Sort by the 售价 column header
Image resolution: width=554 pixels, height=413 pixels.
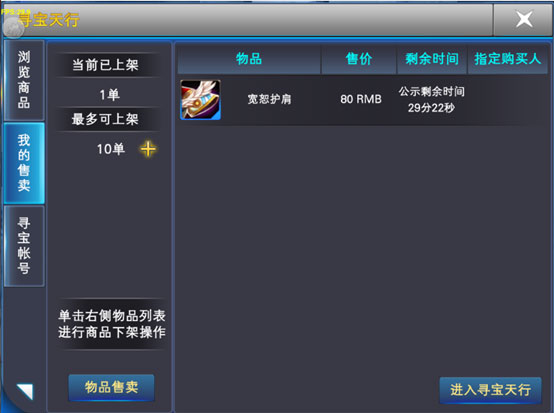[359, 59]
